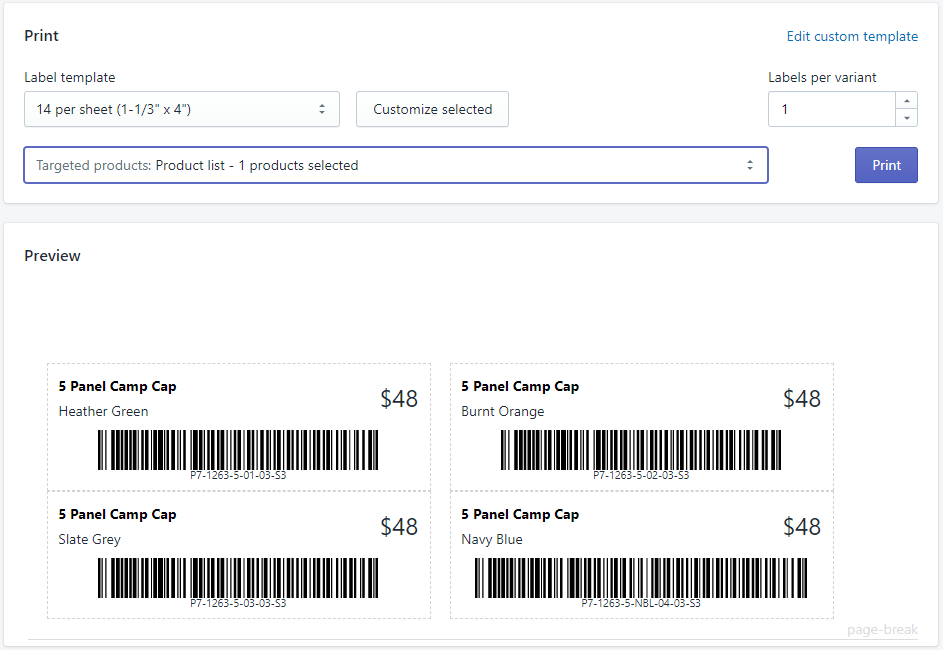
Task: Increase labels per variant with up arrow
Action: pyautogui.click(x=907, y=100)
